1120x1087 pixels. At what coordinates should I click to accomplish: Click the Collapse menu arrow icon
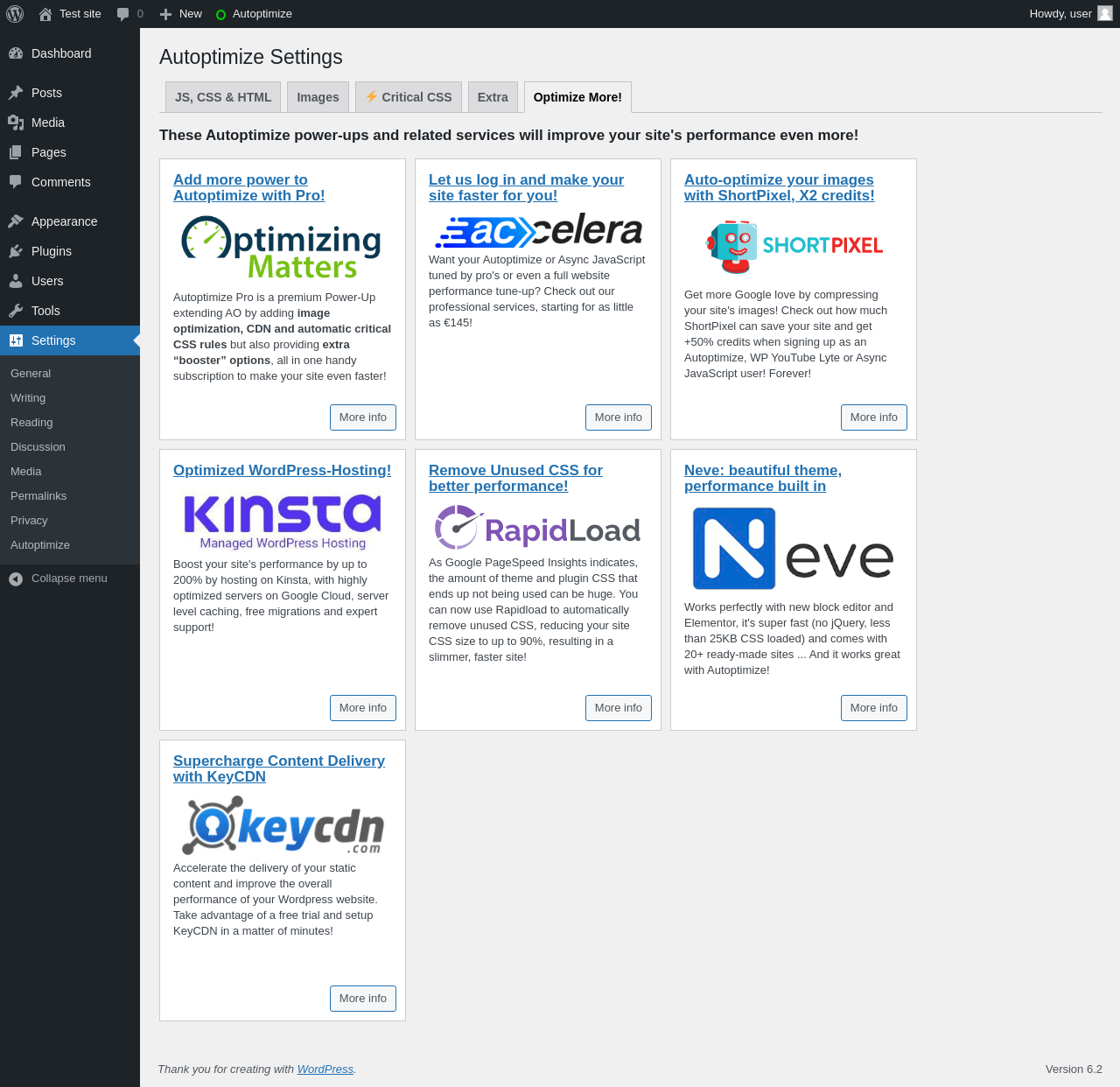pyautogui.click(x=16, y=579)
